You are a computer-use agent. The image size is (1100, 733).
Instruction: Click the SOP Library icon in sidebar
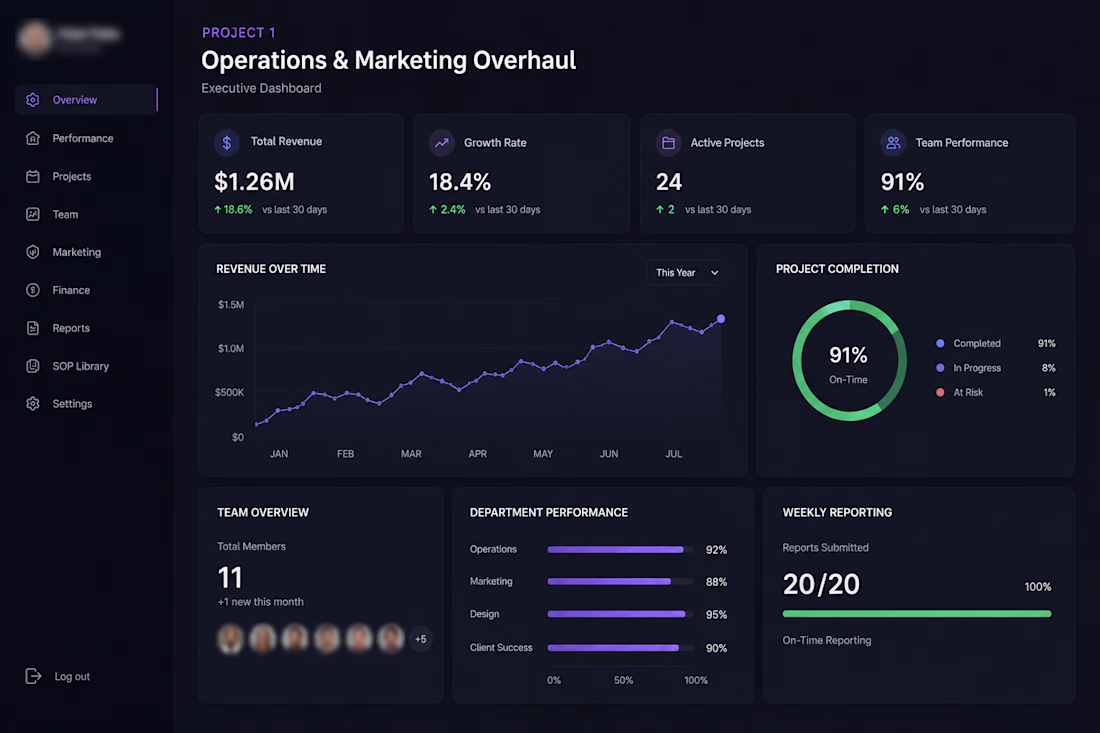click(x=33, y=365)
